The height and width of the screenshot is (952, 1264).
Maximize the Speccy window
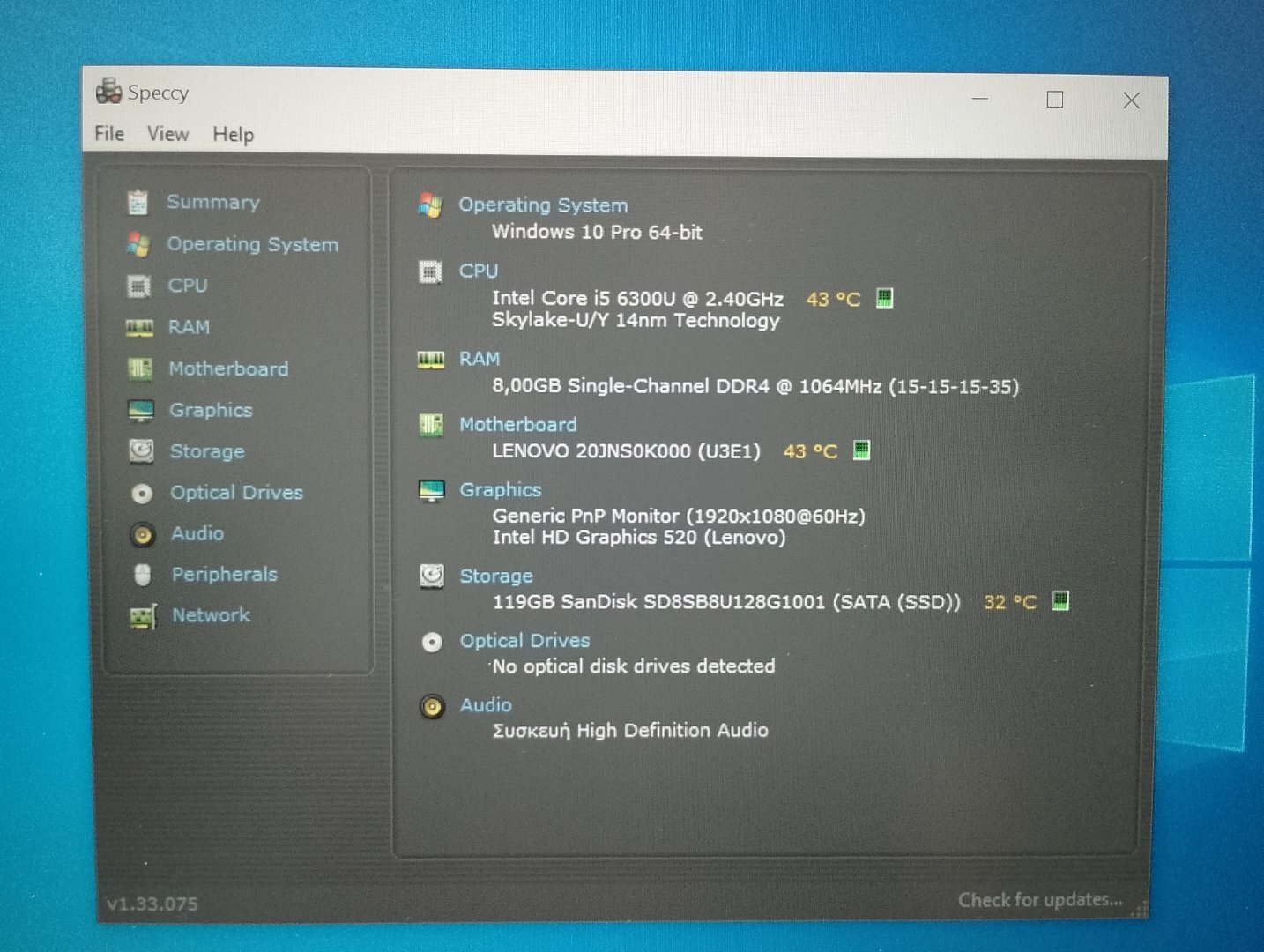[1054, 100]
